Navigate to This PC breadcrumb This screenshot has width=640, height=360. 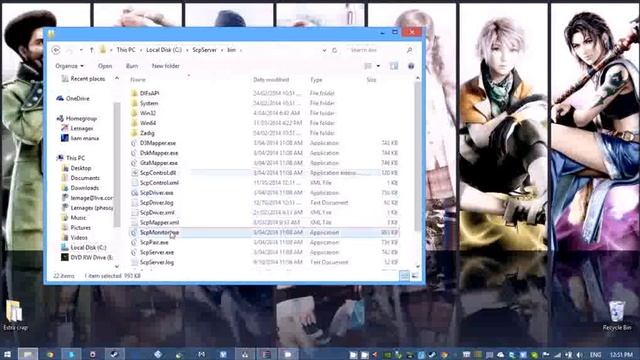click(x=126, y=50)
